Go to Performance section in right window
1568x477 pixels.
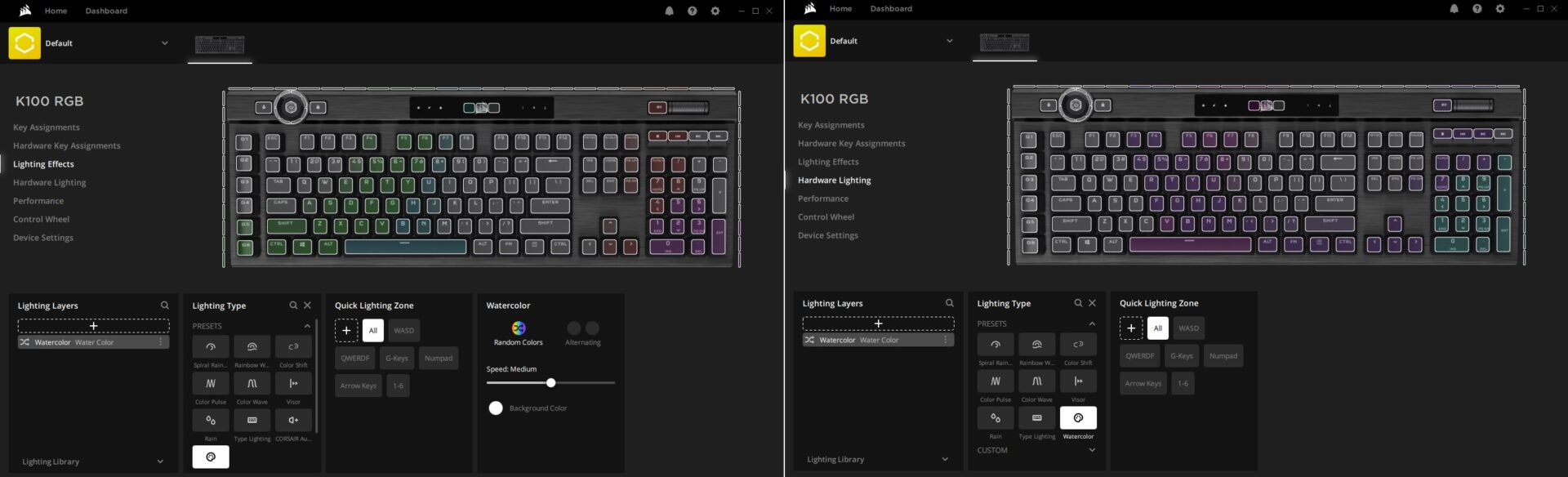[x=822, y=198]
